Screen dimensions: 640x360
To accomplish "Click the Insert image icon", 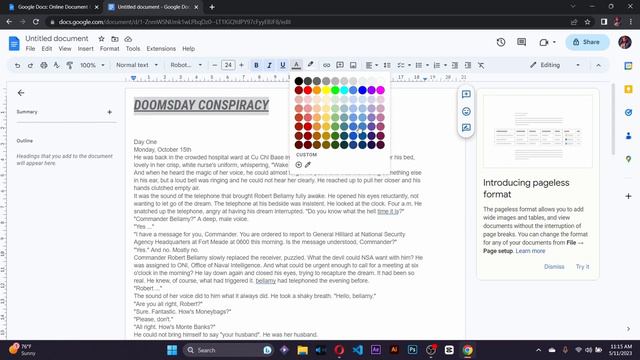I will pyautogui.click(x=353, y=65).
